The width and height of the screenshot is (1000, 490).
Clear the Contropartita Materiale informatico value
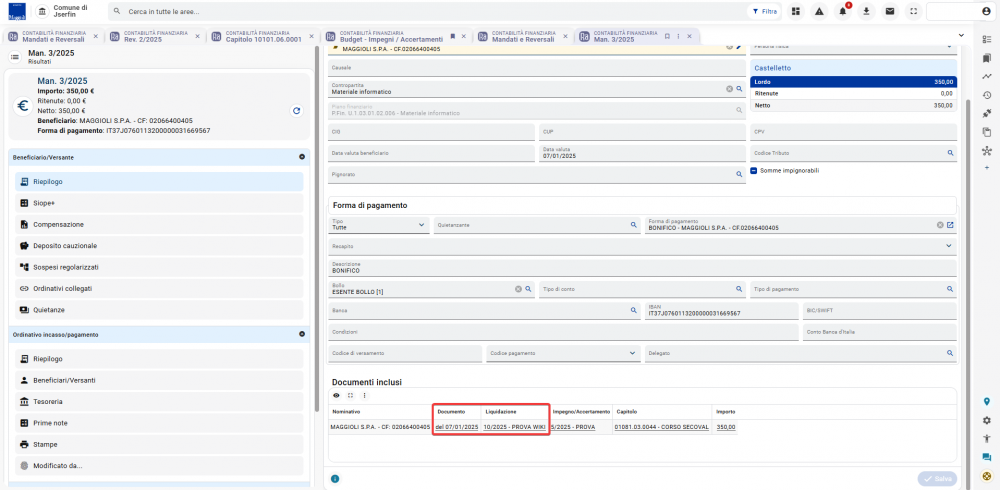(x=729, y=89)
